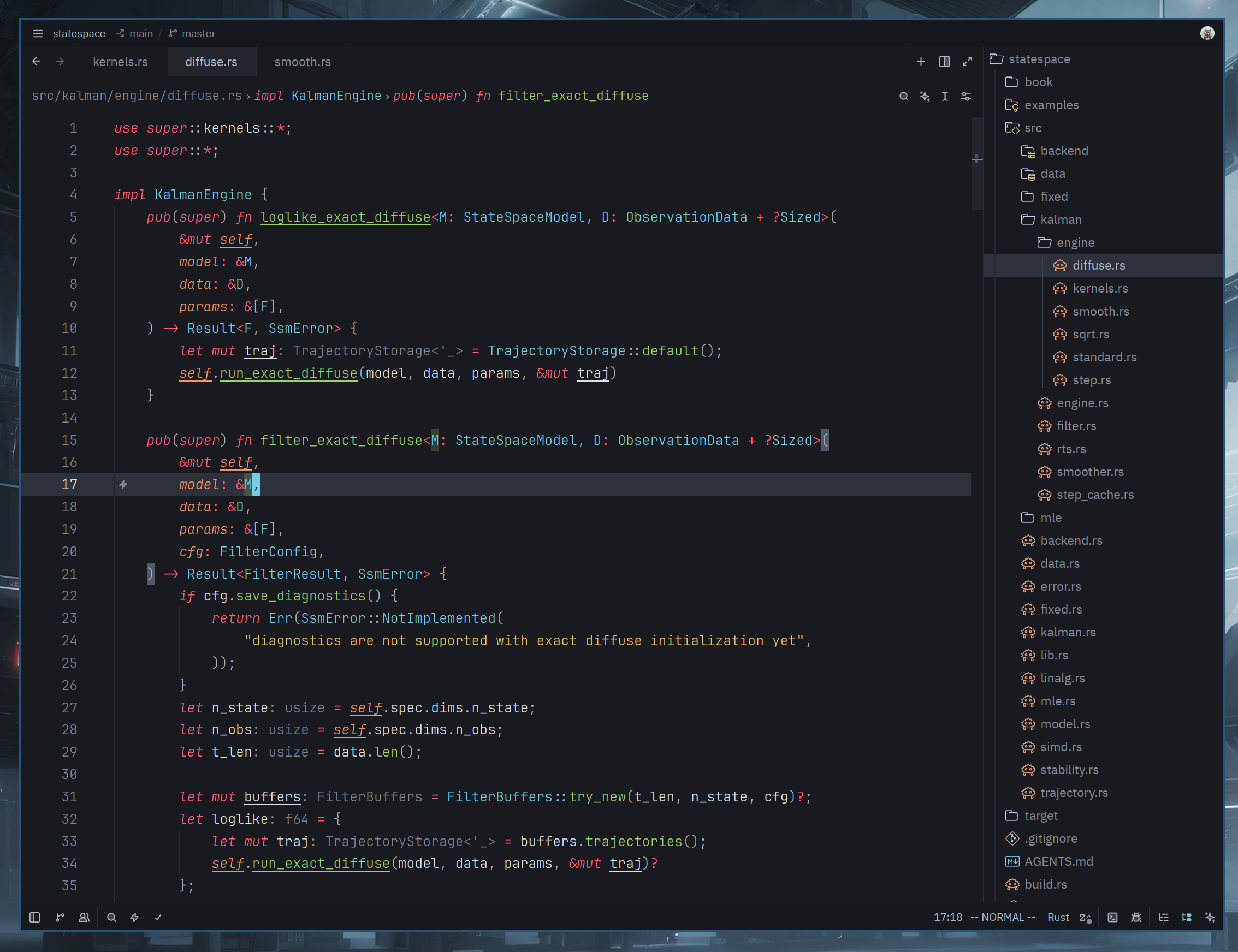Screen dimensions: 1238x952
Task: Open buffer search magnifier in breadcrumb bar
Action: [904, 96]
